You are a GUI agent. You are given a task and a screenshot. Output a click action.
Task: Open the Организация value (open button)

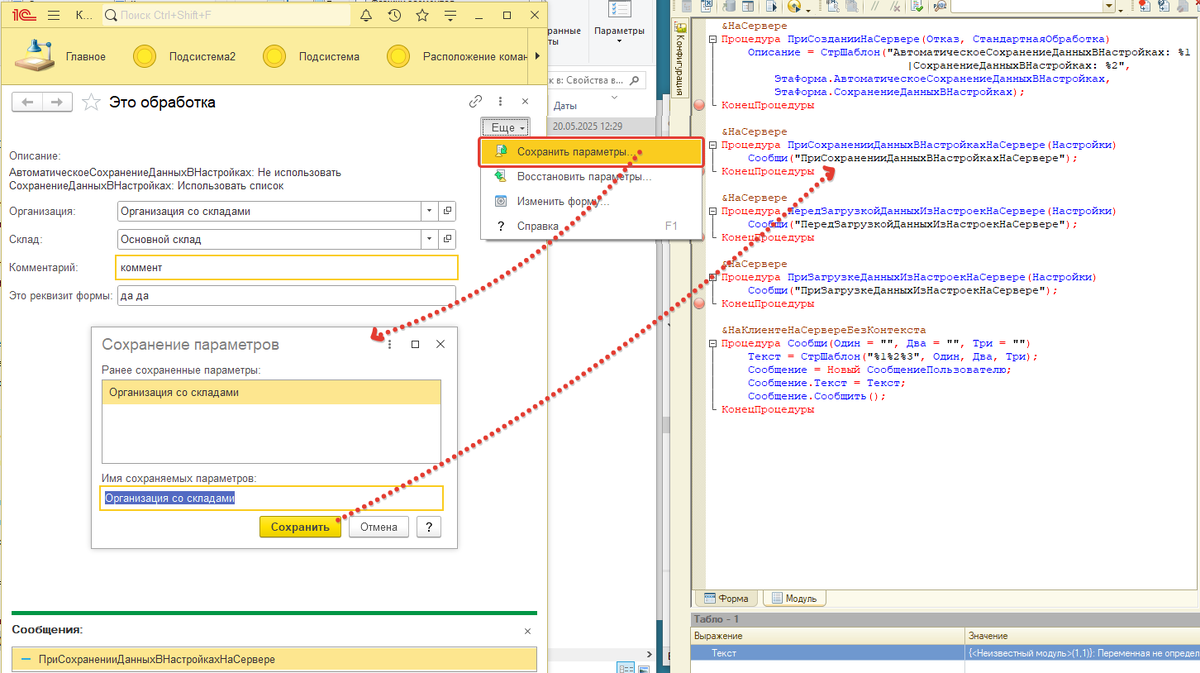pos(447,211)
